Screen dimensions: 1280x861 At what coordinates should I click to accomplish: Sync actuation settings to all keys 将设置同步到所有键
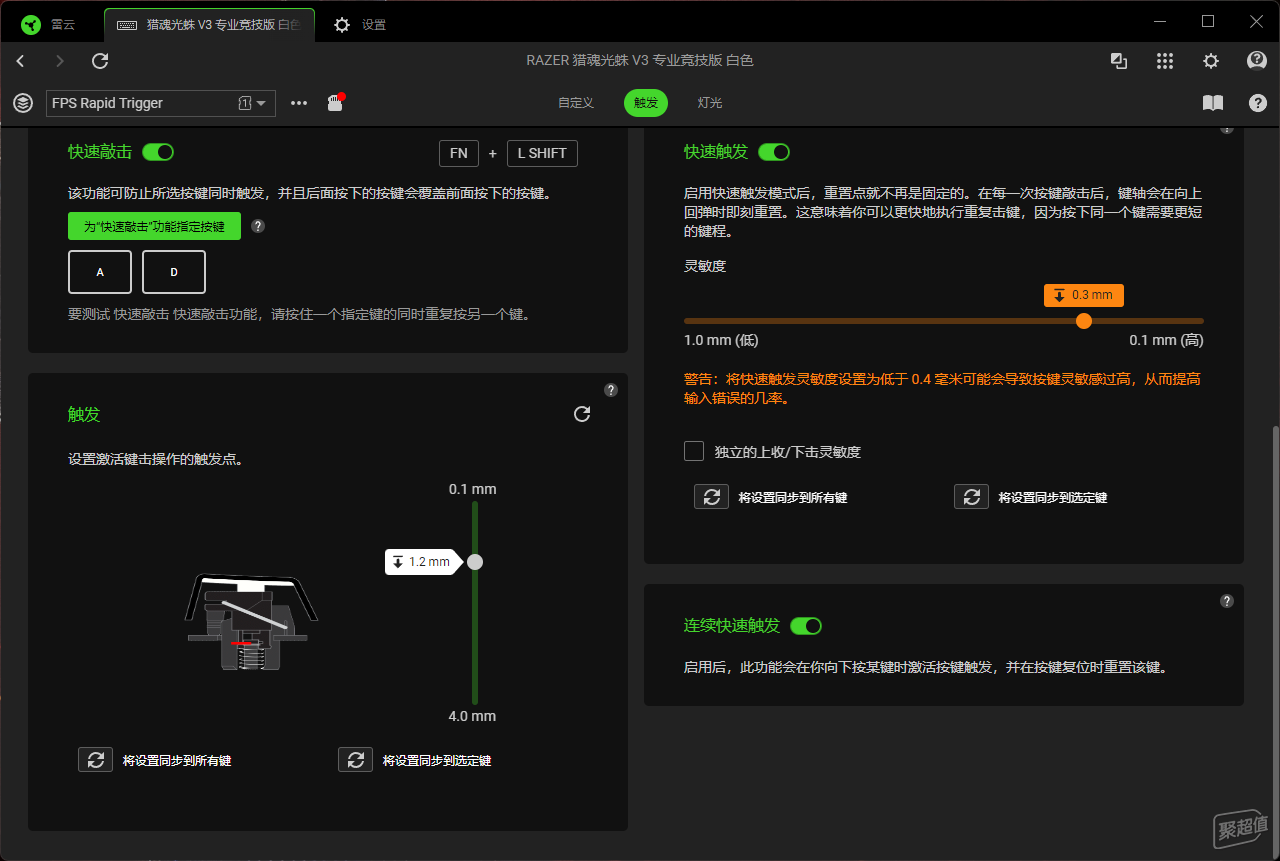pyautogui.click(x=155, y=760)
